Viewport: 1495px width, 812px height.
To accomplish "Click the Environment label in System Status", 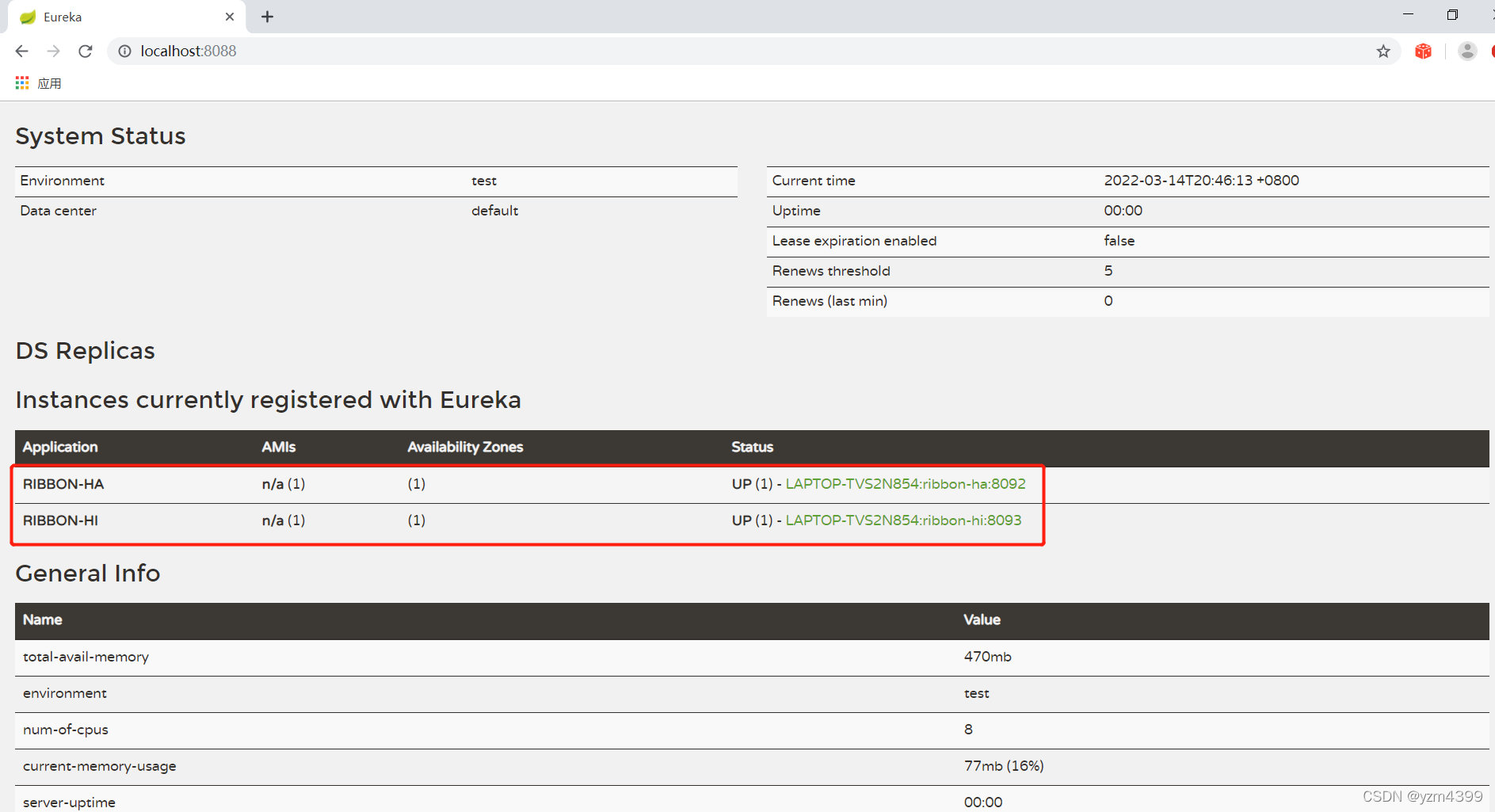I will [x=62, y=181].
